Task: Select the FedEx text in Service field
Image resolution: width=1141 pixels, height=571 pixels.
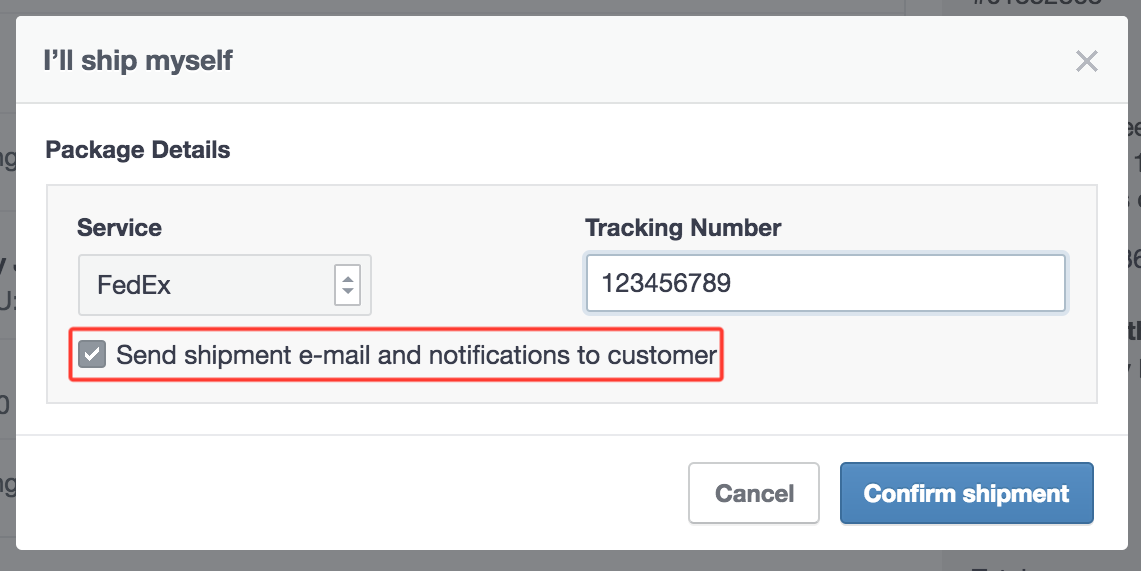Action: pyautogui.click(x=134, y=285)
